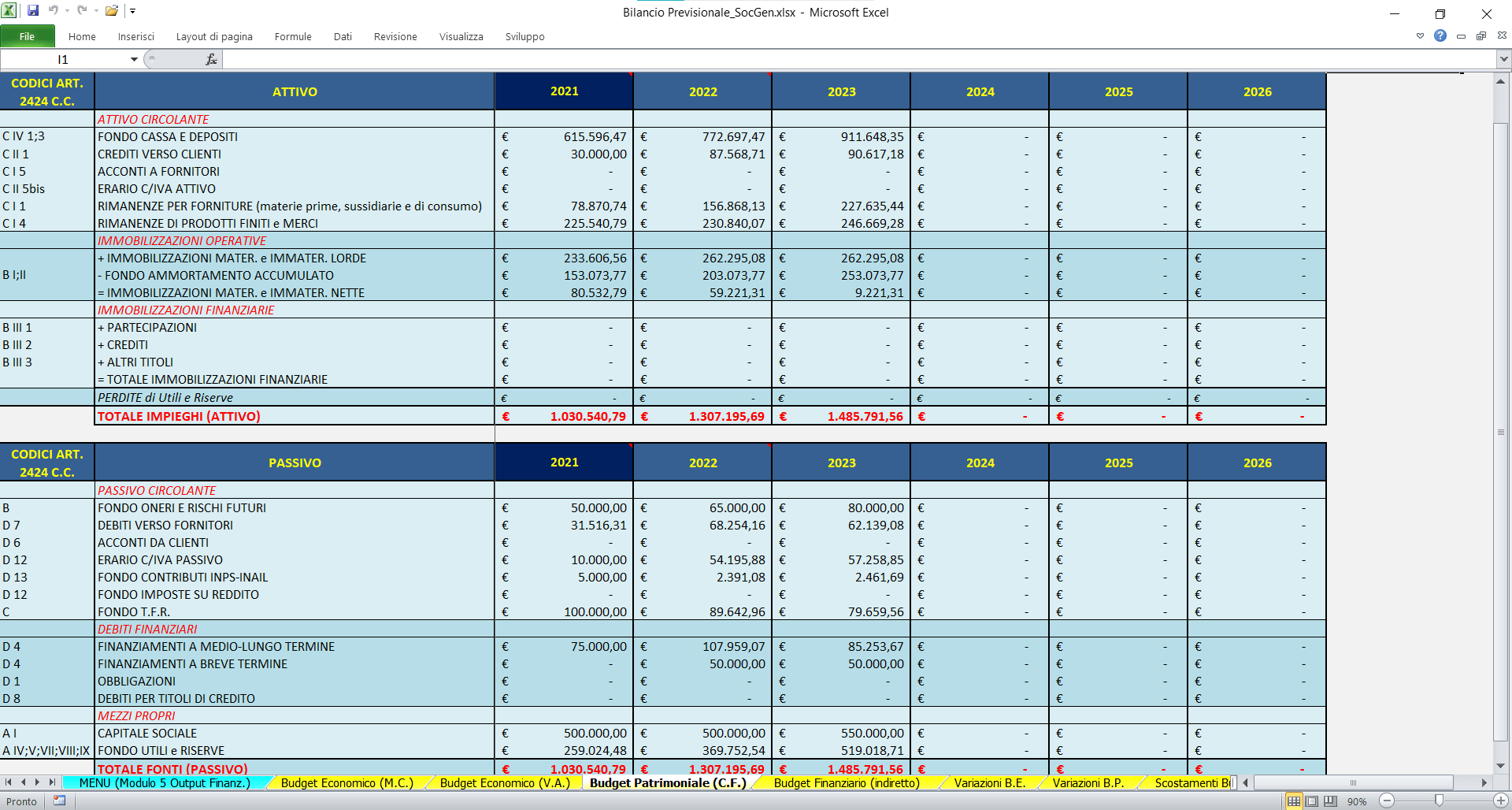
Task: Click the Save icon in quick access toolbar
Action: [x=33, y=11]
